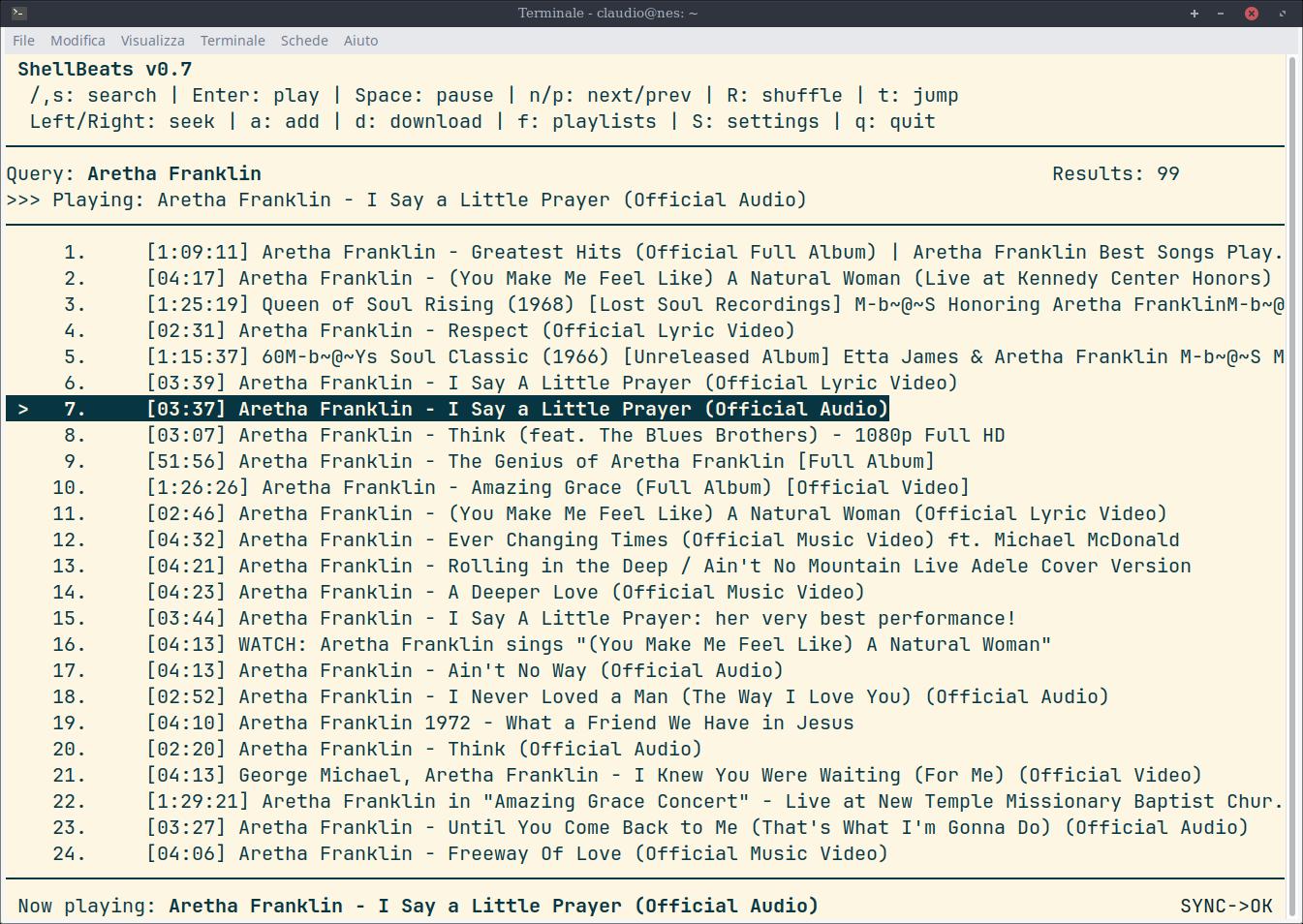Image resolution: width=1303 pixels, height=924 pixels.
Task: Select result 14 A Deeper Love
Action: [645, 593]
